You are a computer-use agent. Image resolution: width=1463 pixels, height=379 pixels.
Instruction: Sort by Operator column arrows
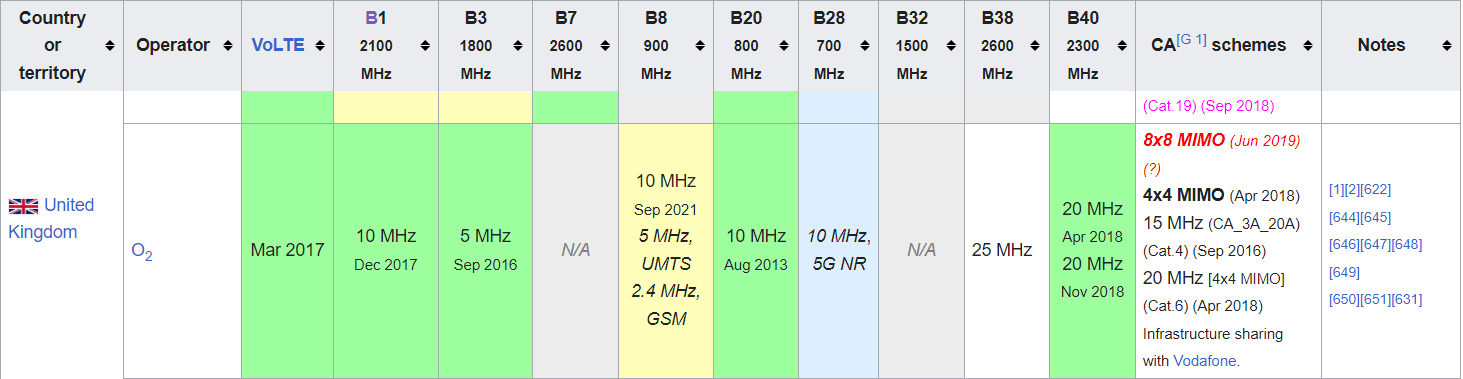(x=228, y=46)
